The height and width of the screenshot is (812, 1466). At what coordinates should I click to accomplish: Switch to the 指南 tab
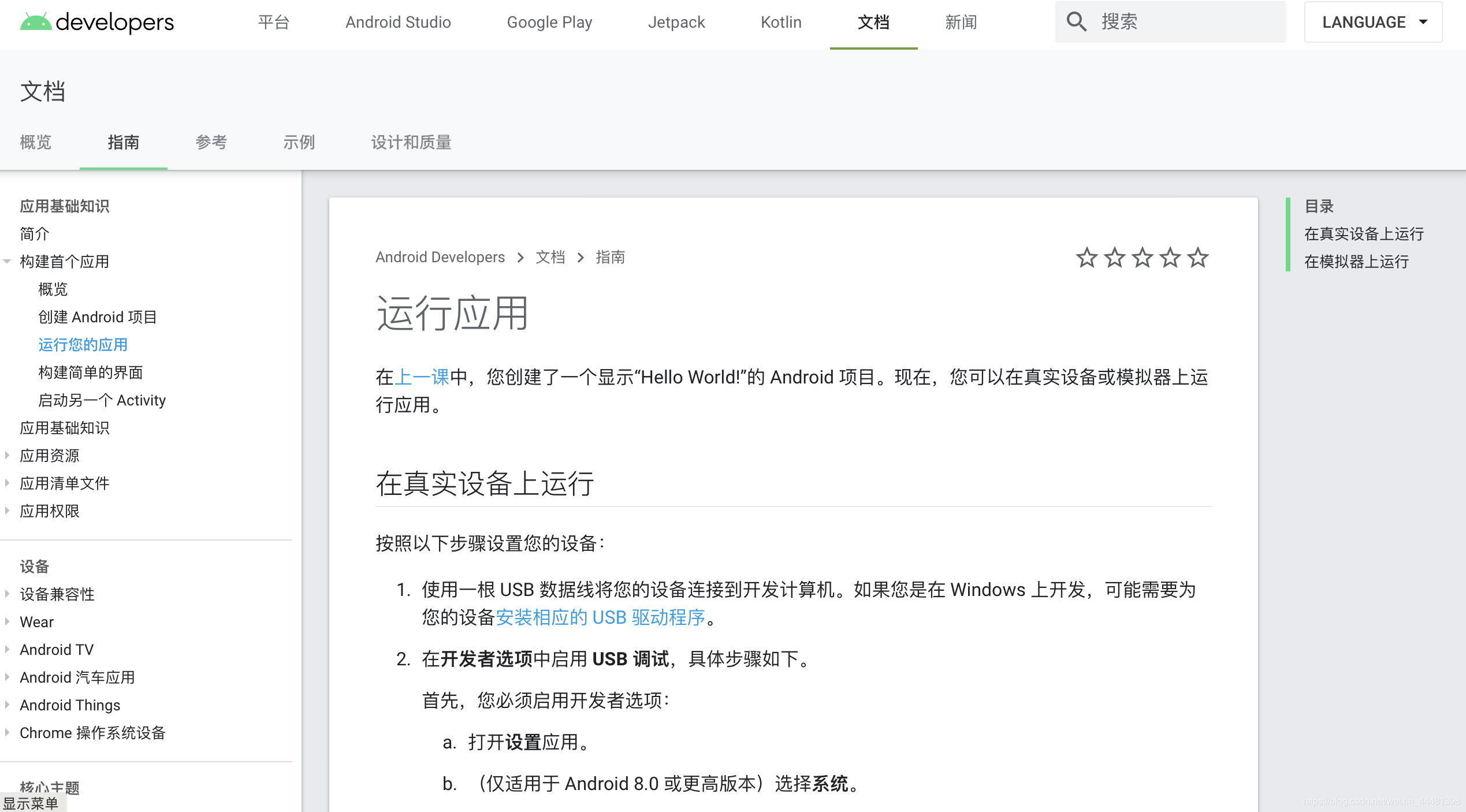[124, 142]
